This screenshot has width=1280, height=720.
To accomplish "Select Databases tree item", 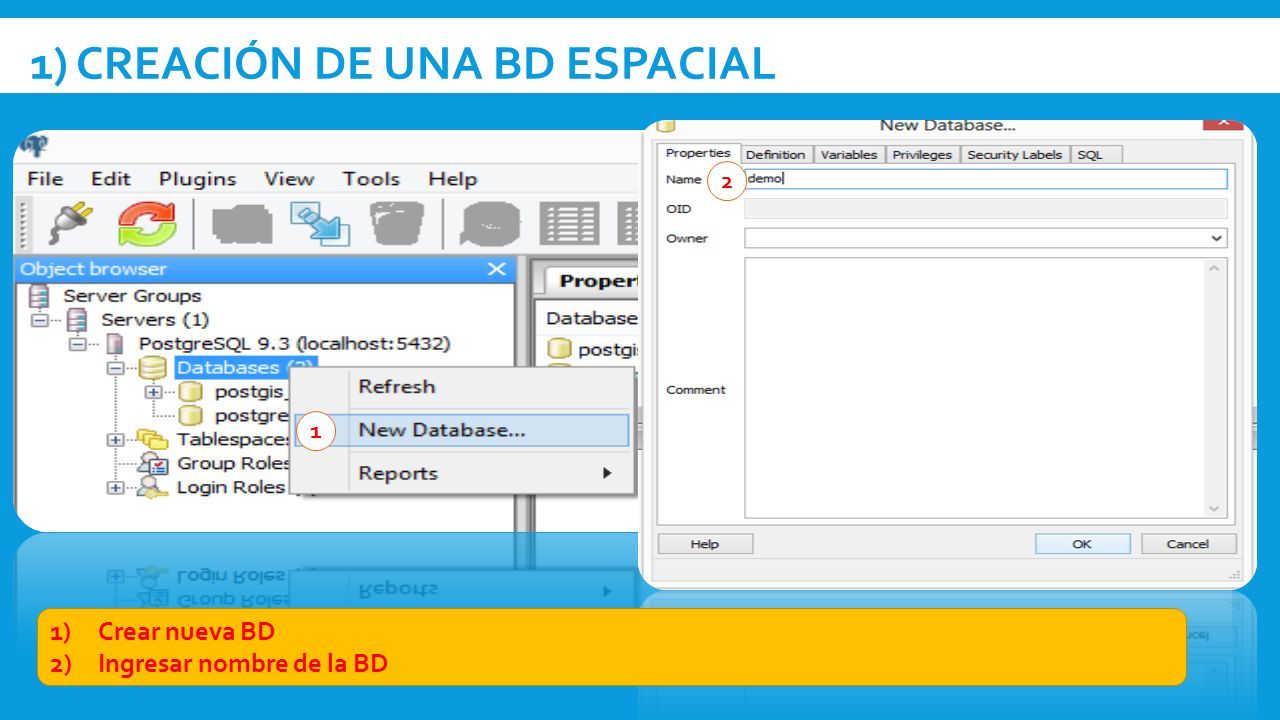I will [246, 368].
